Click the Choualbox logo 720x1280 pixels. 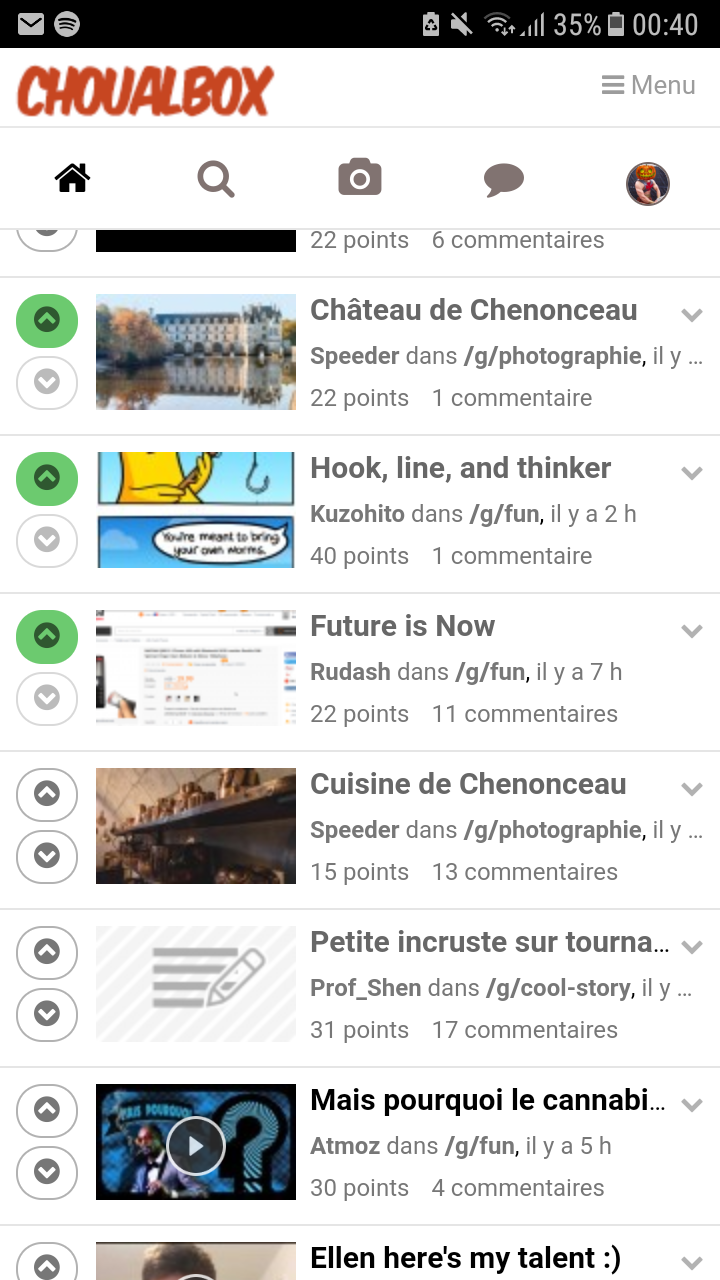tap(145, 90)
